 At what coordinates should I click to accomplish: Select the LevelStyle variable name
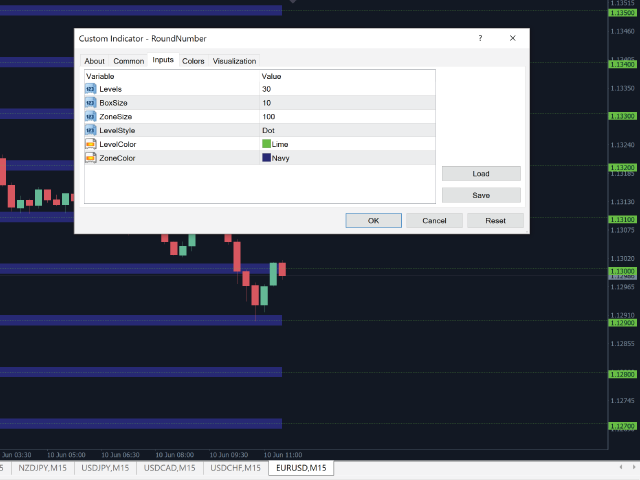pos(117,131)
